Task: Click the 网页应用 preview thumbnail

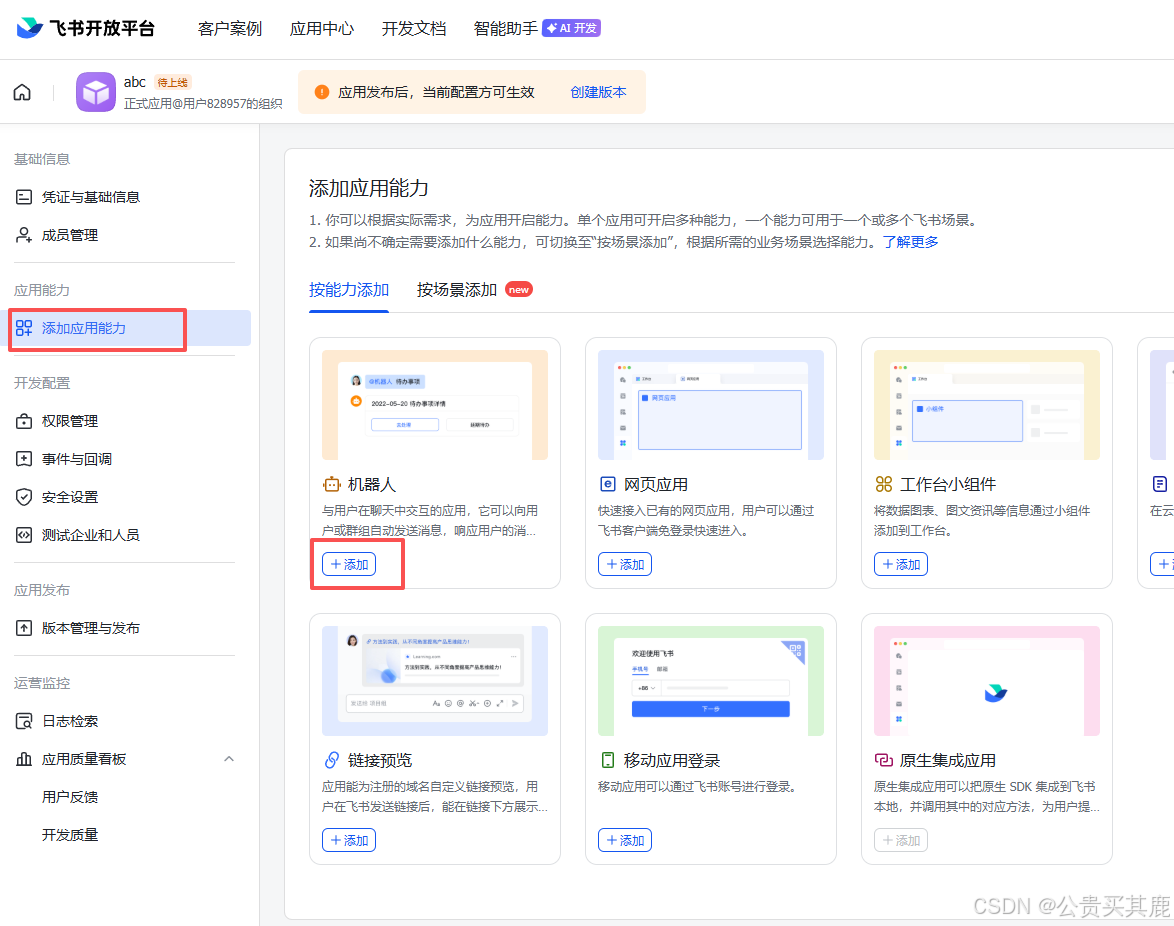Action: coord(711,405)
